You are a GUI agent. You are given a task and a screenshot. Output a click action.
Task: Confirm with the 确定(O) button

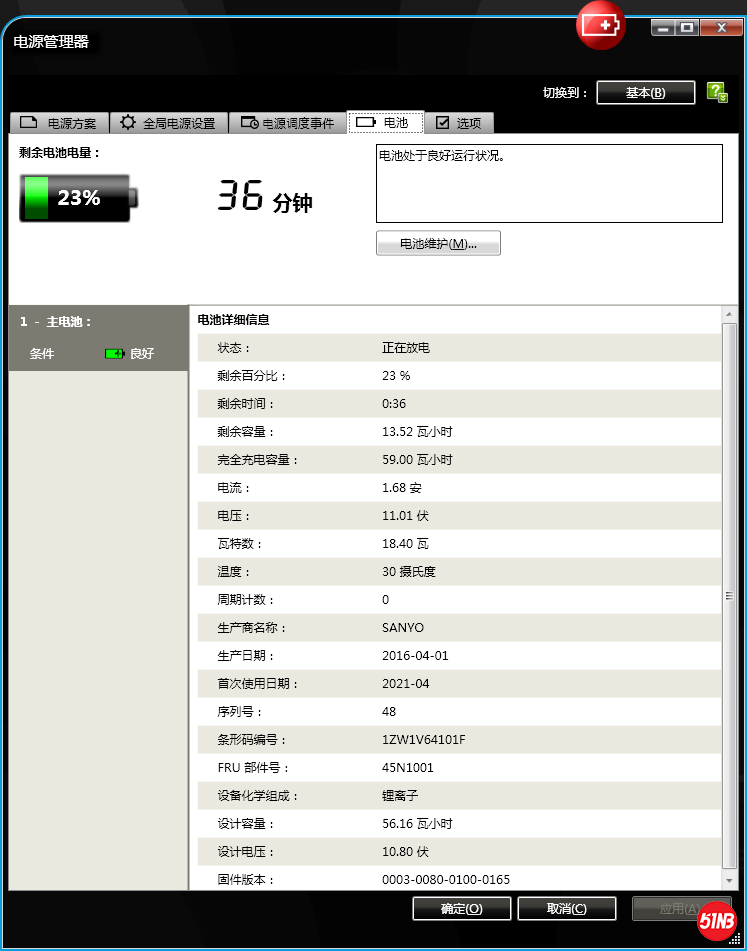(461, 908)
